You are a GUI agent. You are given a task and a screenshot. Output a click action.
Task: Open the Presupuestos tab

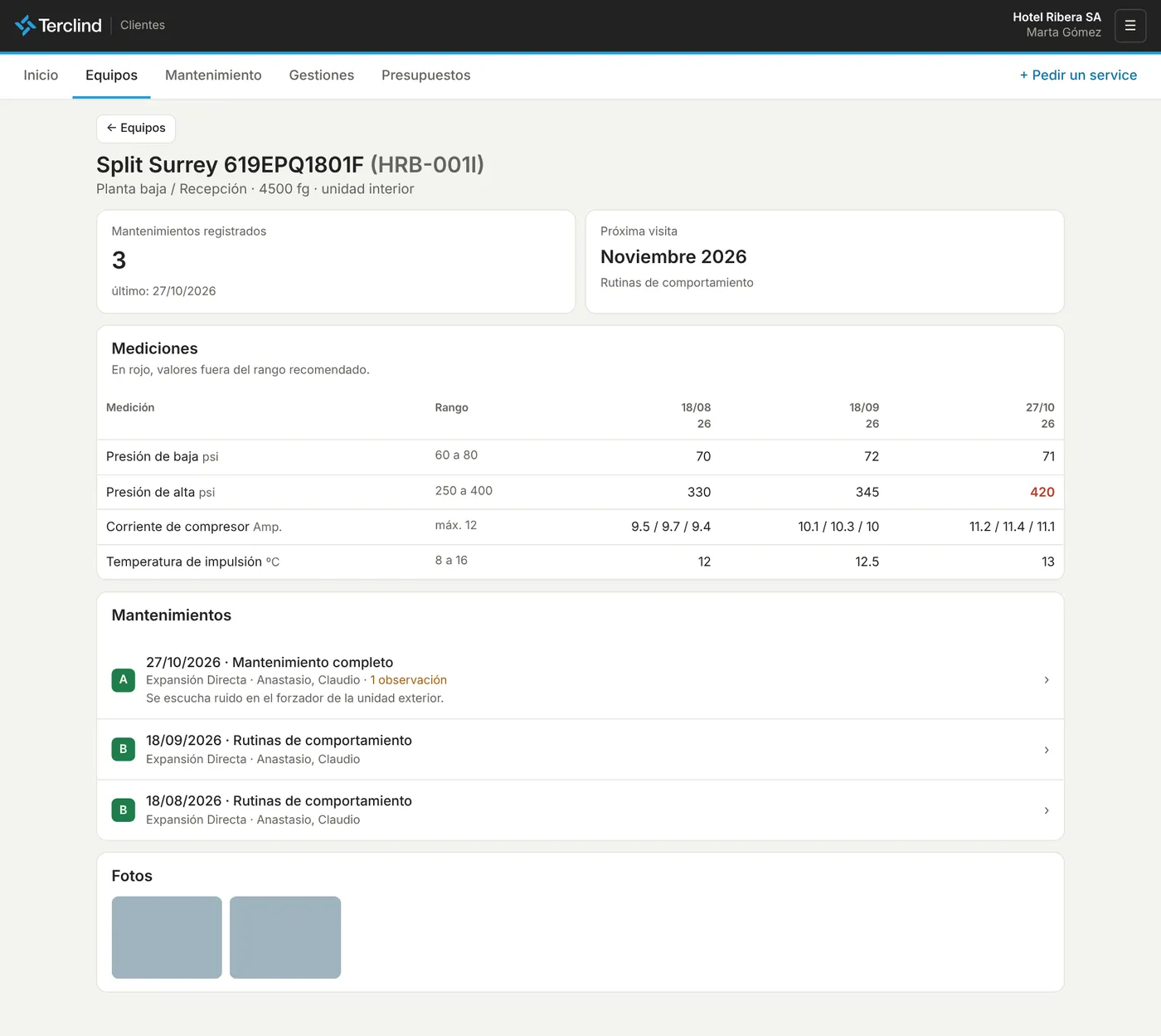tap(426, 75)
